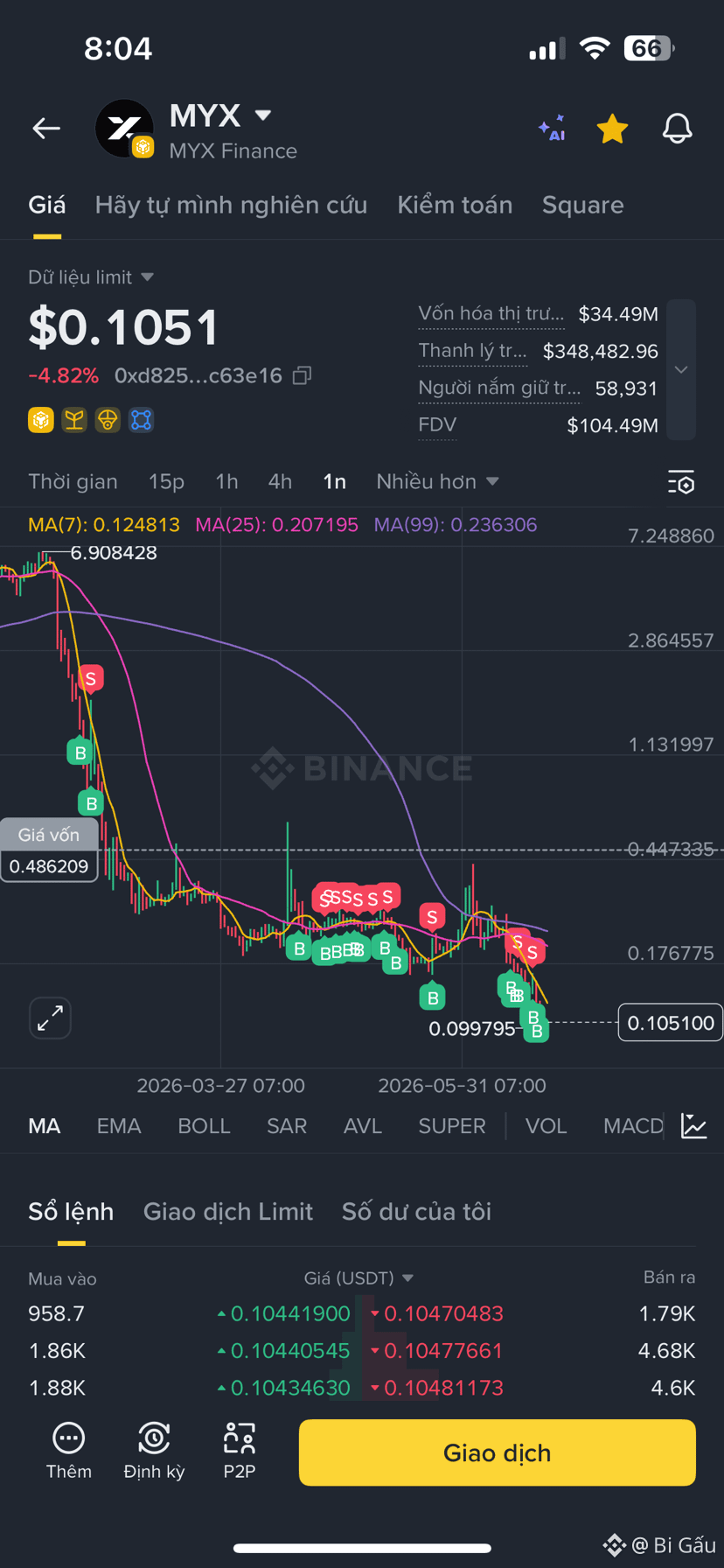This screenshot has width=724, height=1568.
Task: Tap MA(99): 0.236306 indicator label
Action: point(455,525)
